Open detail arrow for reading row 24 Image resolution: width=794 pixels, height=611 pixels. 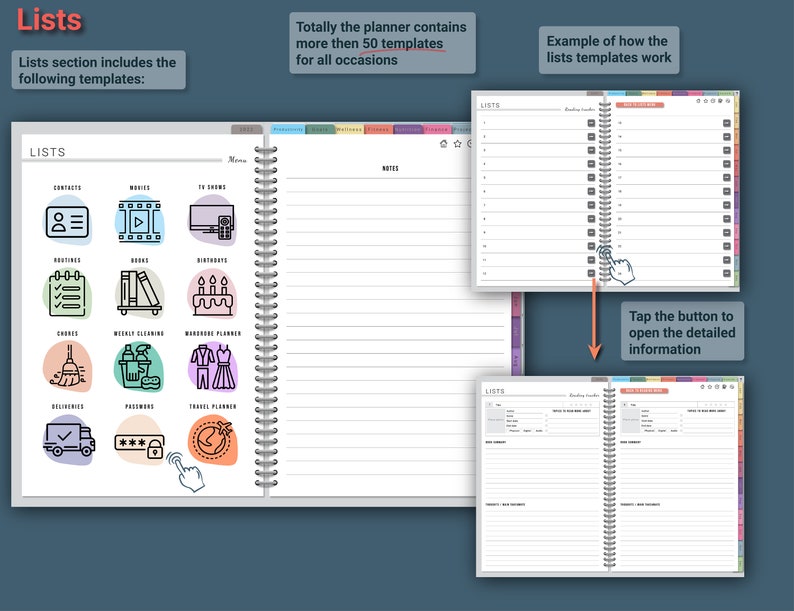pos(727,273)
